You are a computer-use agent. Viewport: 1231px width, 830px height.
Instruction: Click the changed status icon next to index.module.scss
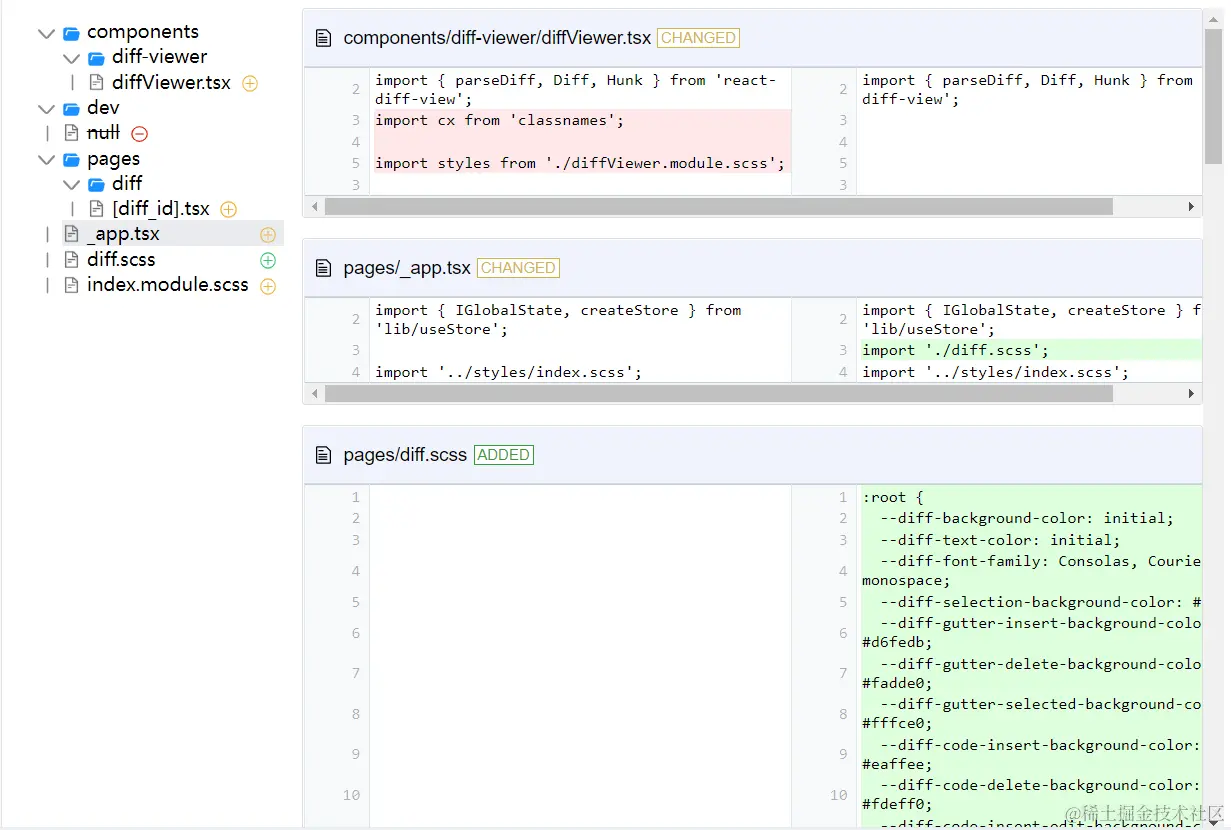tap(267, 287)
